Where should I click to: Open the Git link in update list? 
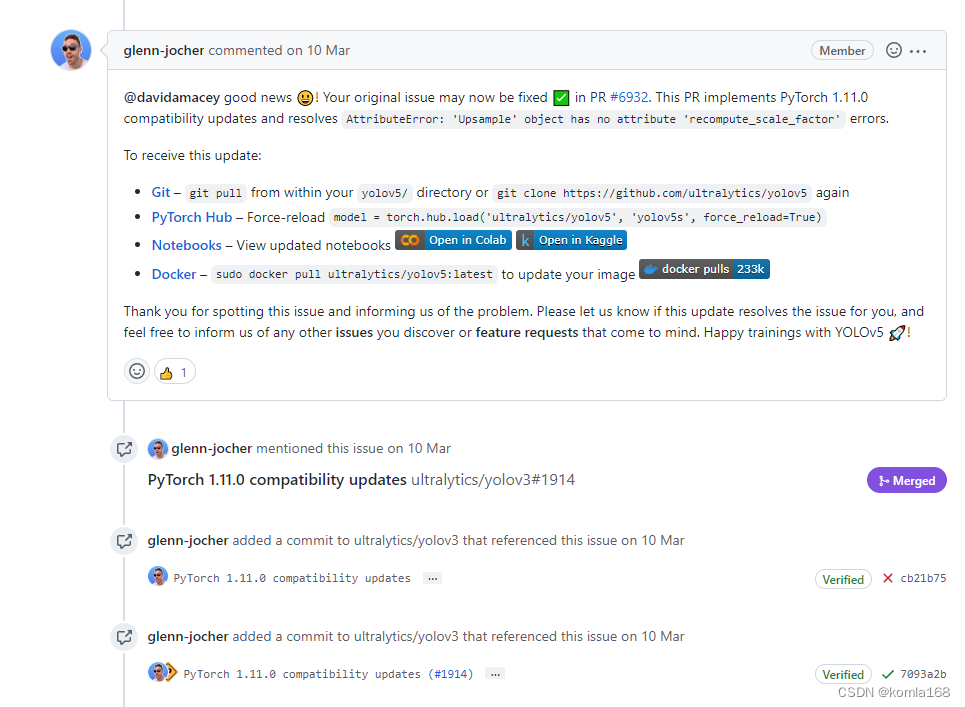161,193
